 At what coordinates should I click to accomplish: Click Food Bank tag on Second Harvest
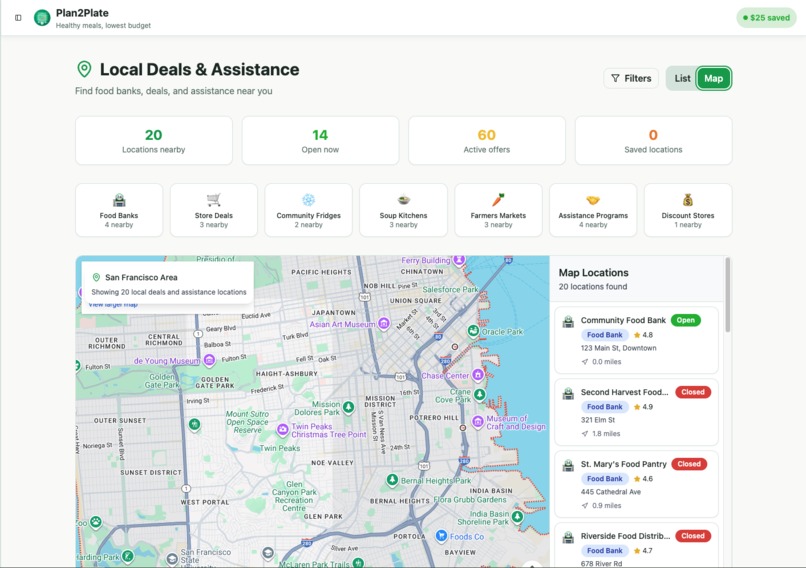coord(604,407)
